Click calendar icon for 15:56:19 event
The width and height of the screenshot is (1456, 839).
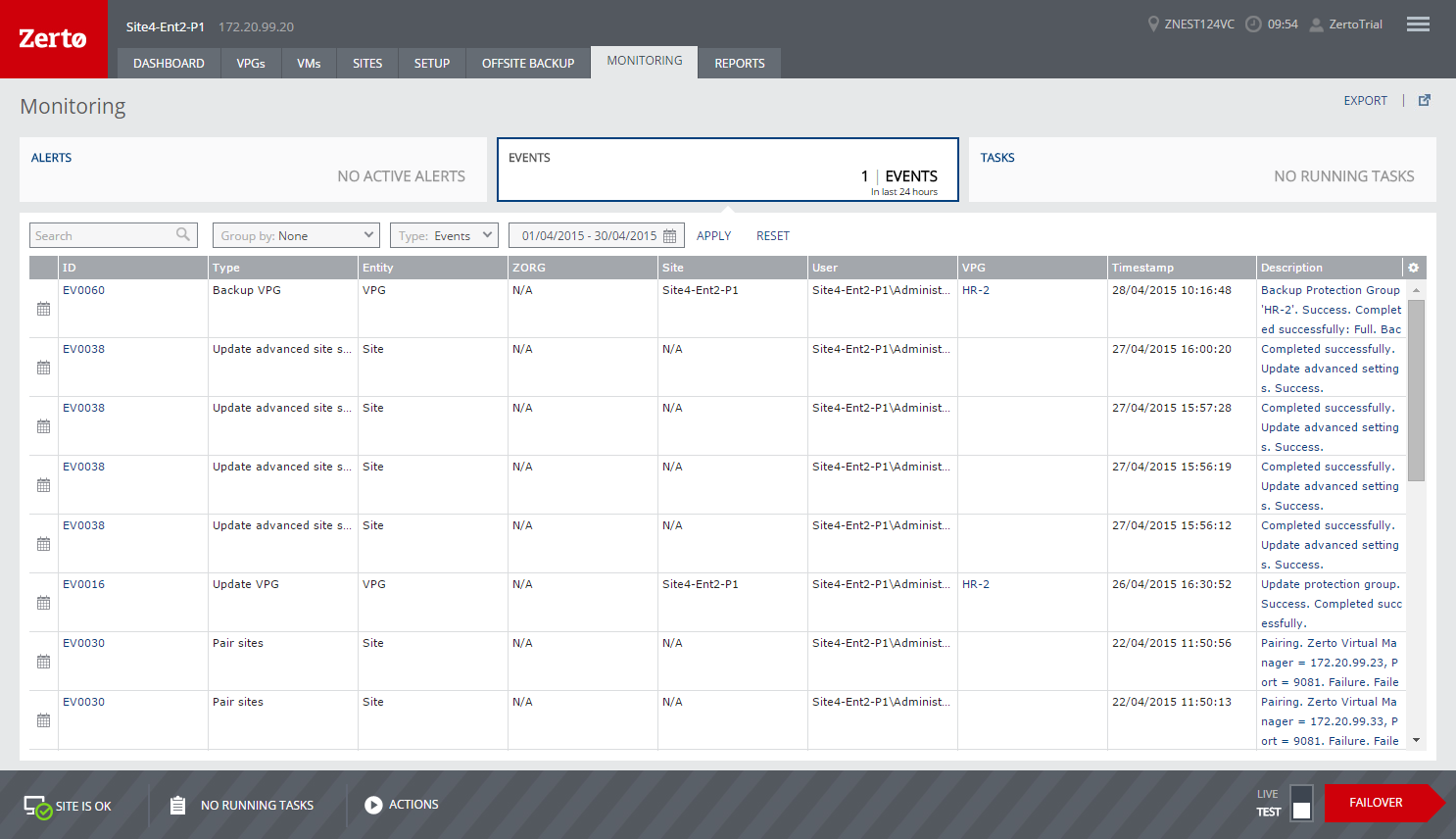[43, 485]
